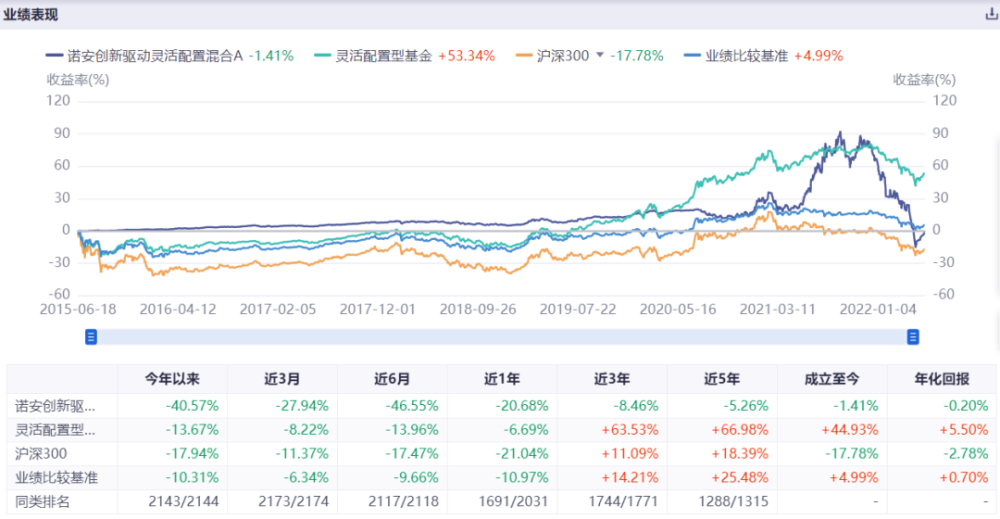Select the right handle of the date range slider
The image size is (1000, 519).
pos(913,337)
